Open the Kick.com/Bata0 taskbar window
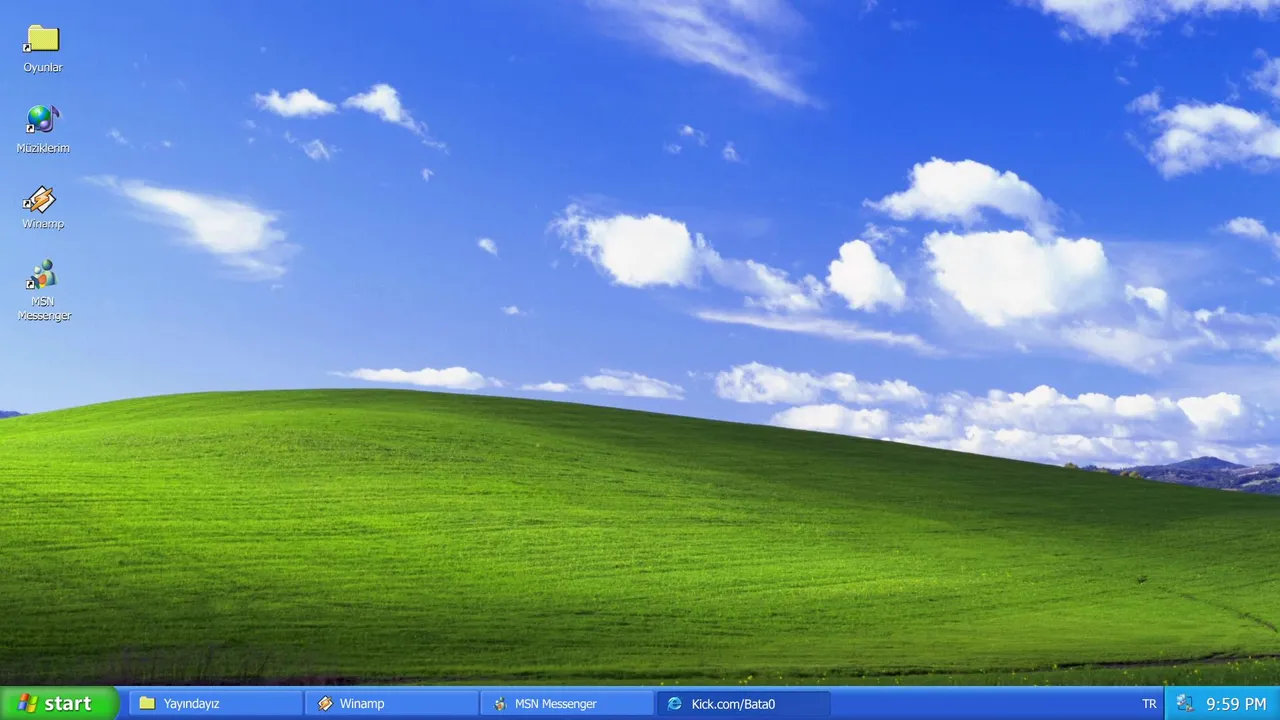Image resolution: width=1280 pixels, height=720 pixels. [x=743, y=704]
